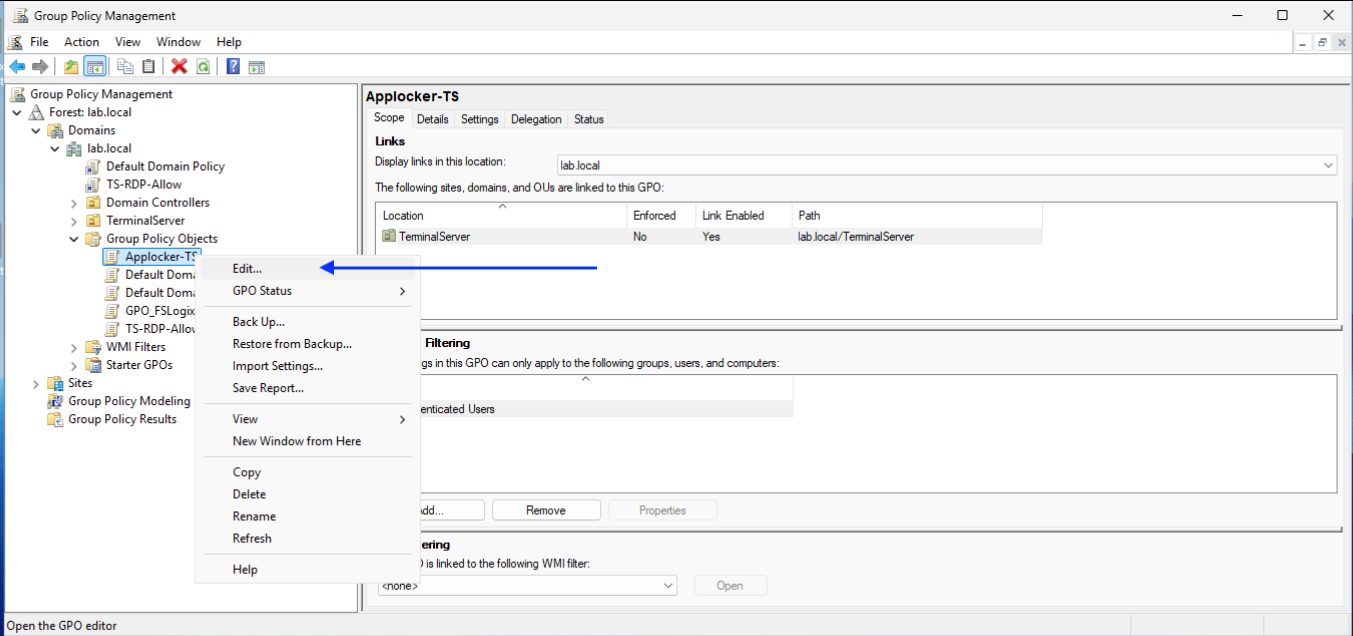Collapse the Domains tree node

pyautogui.click(x=36, y=130)
